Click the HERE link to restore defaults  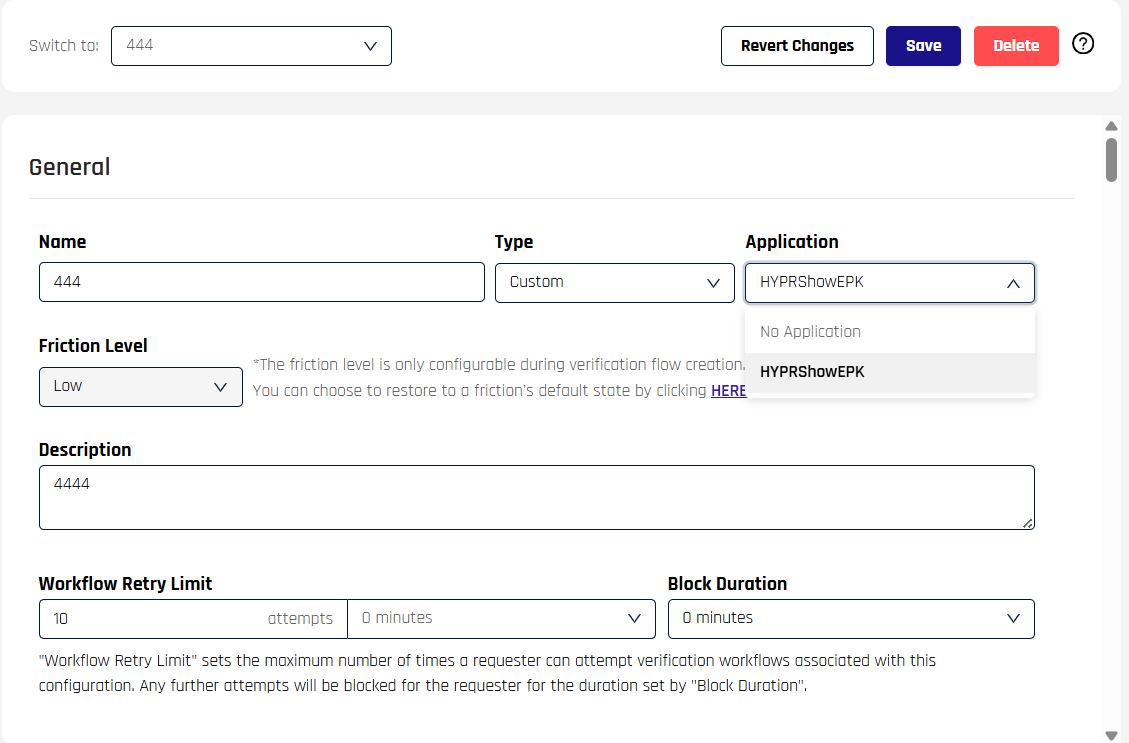point(728,391)
